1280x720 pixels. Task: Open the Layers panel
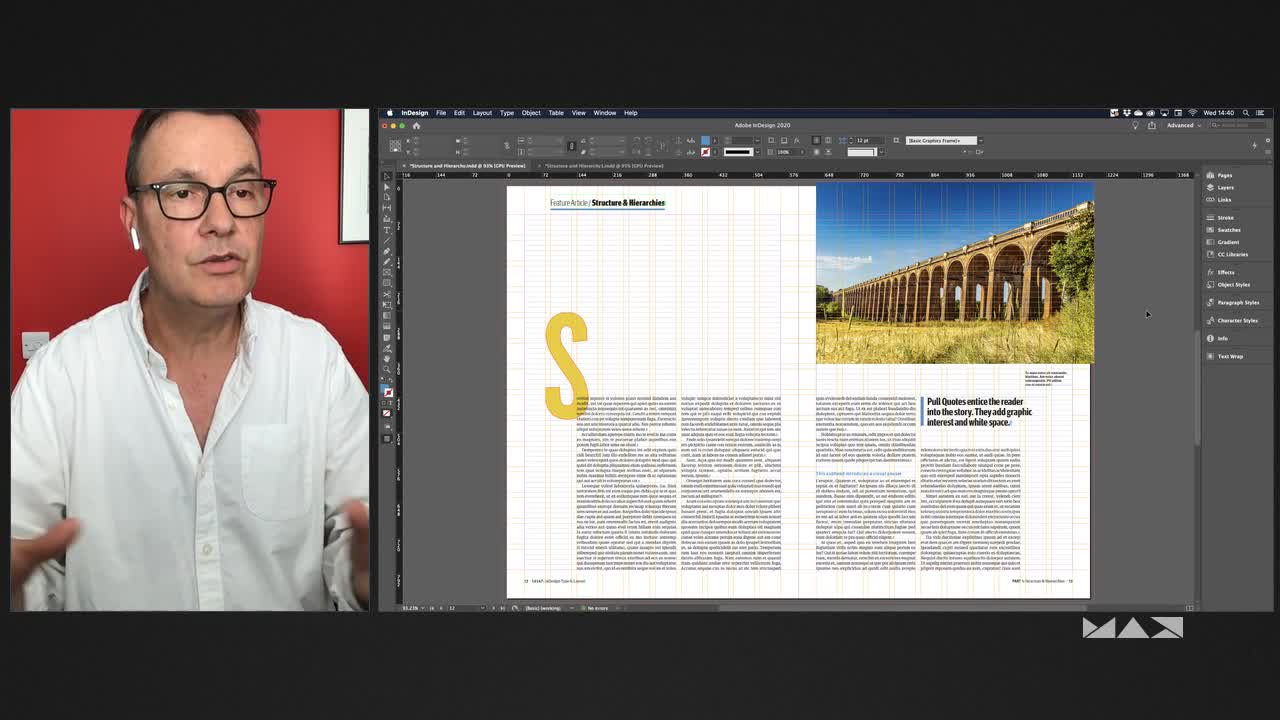(1225, 187)
